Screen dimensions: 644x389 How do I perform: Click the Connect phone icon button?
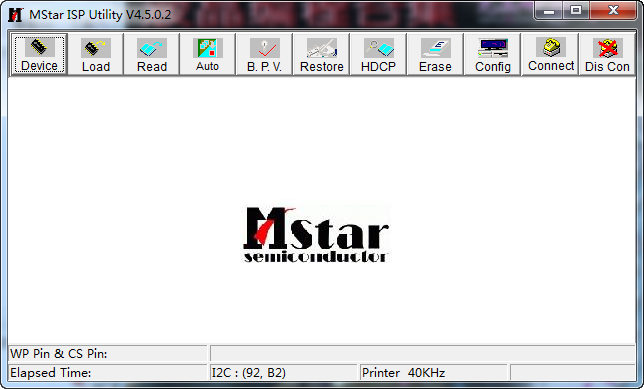point(550,55)
